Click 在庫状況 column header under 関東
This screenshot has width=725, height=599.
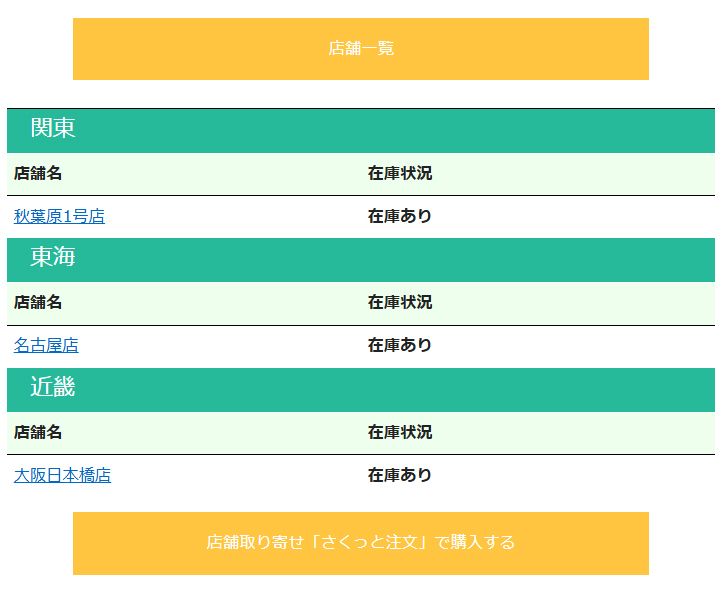click(400, 173)
